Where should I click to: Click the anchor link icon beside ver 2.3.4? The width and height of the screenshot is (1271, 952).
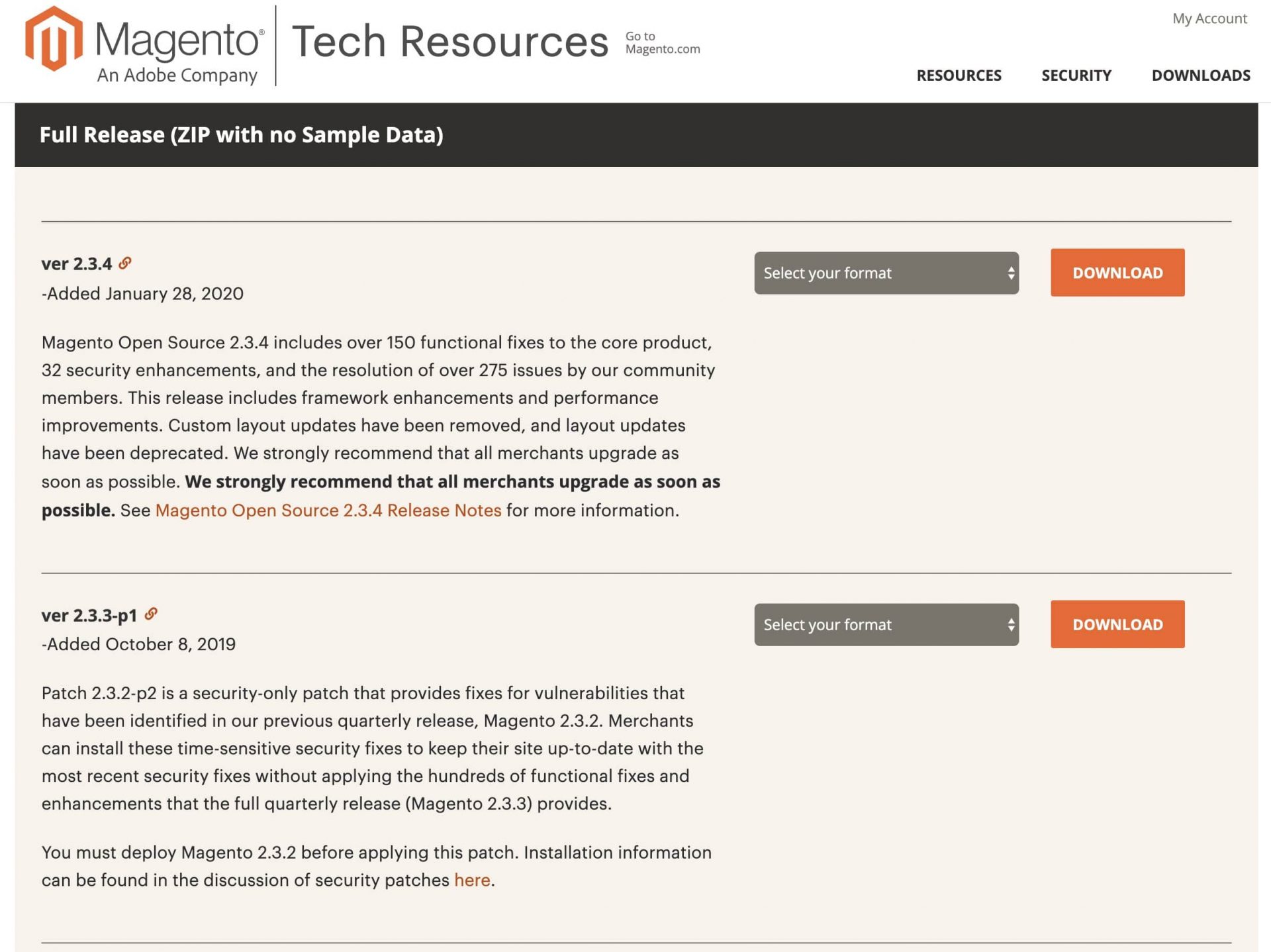click(x=126, y=262)
